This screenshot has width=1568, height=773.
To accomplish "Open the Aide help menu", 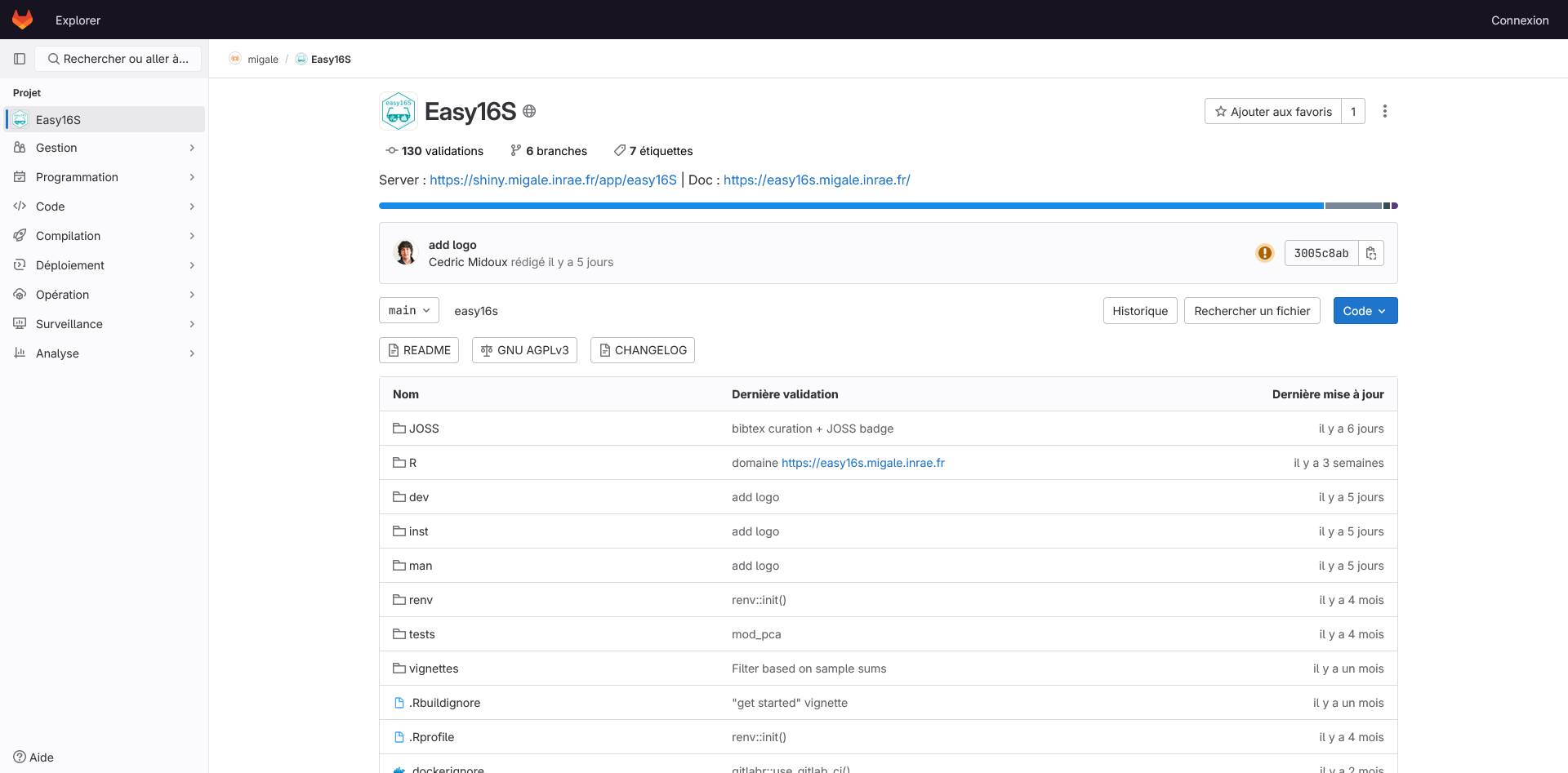I will tap(33, 757).
